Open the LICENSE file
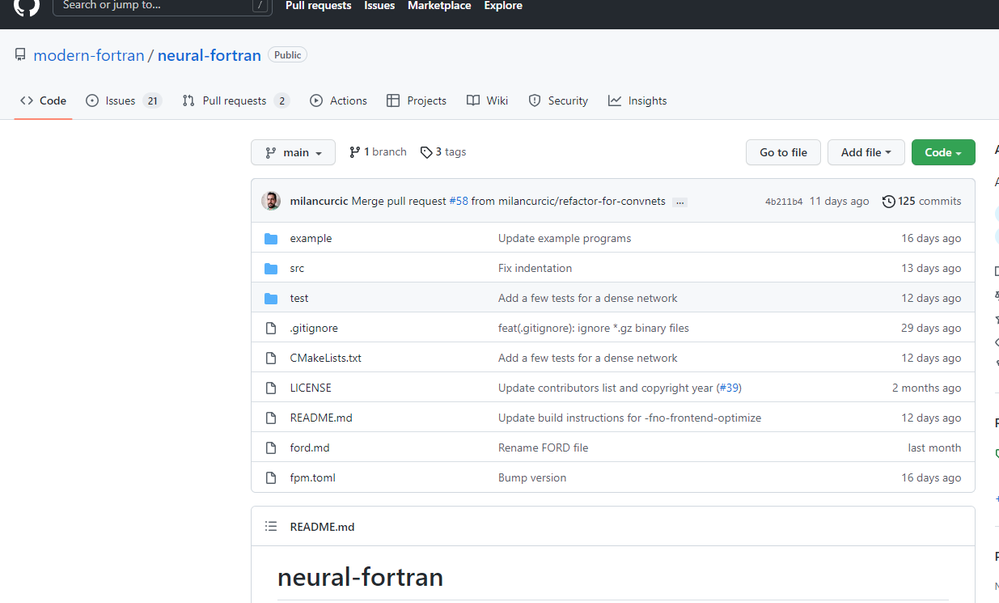The height and width of the screenshot is (603, 999). (x=310, y=388)
